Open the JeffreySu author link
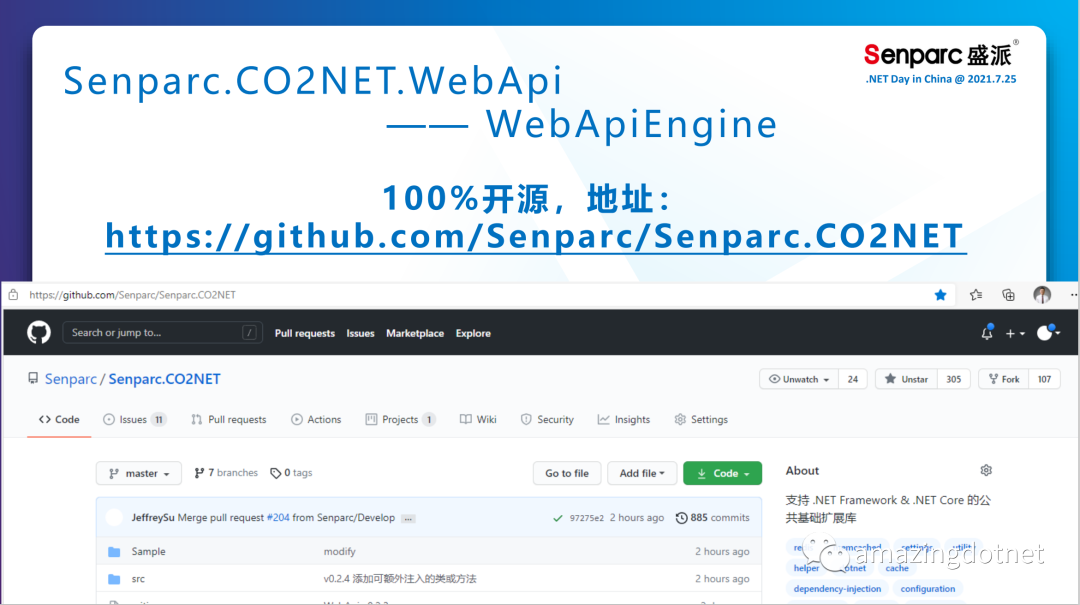 [x=153, y=517]
